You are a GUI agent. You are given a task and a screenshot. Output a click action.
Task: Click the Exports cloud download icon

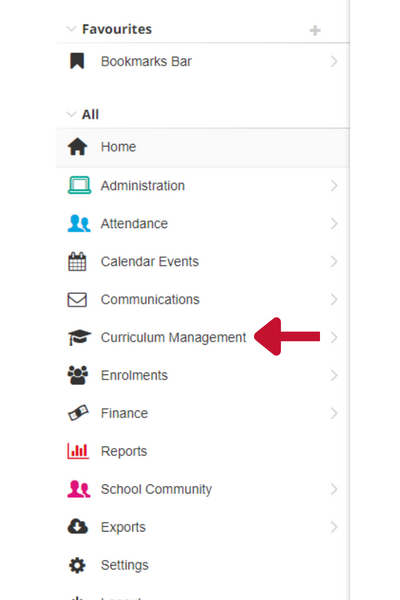(78, 527)
